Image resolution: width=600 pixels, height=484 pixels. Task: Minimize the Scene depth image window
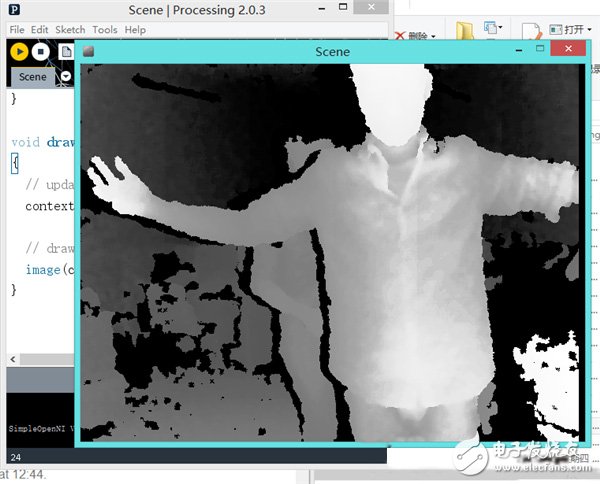point(520,51)
